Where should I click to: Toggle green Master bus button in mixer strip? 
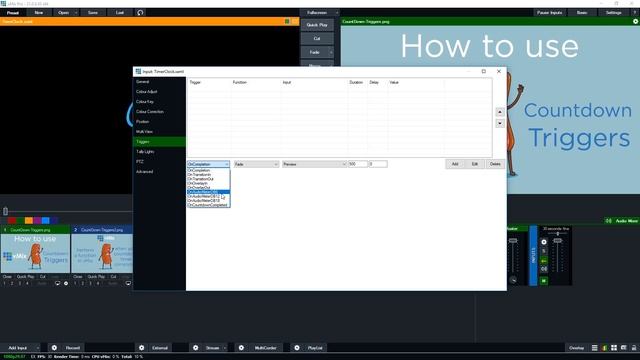click(x=544, y=260)
